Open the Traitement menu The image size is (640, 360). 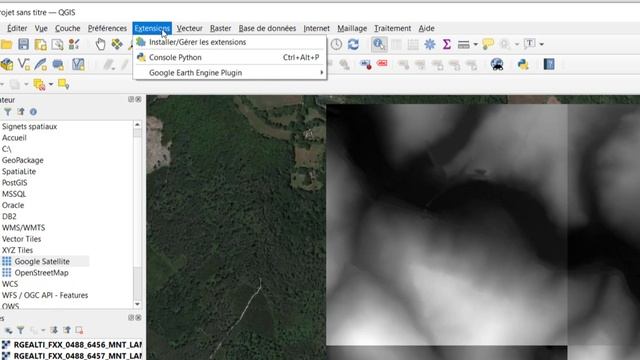coord(393,28)
